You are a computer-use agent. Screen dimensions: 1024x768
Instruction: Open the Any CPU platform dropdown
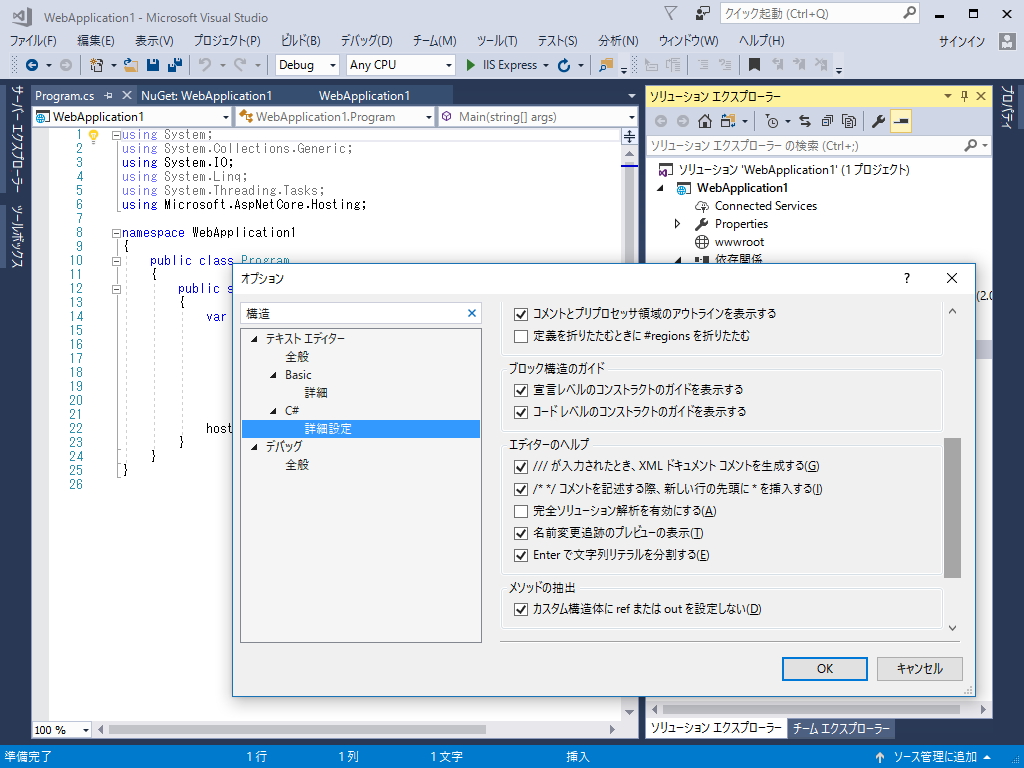click(x=449, y=64)
